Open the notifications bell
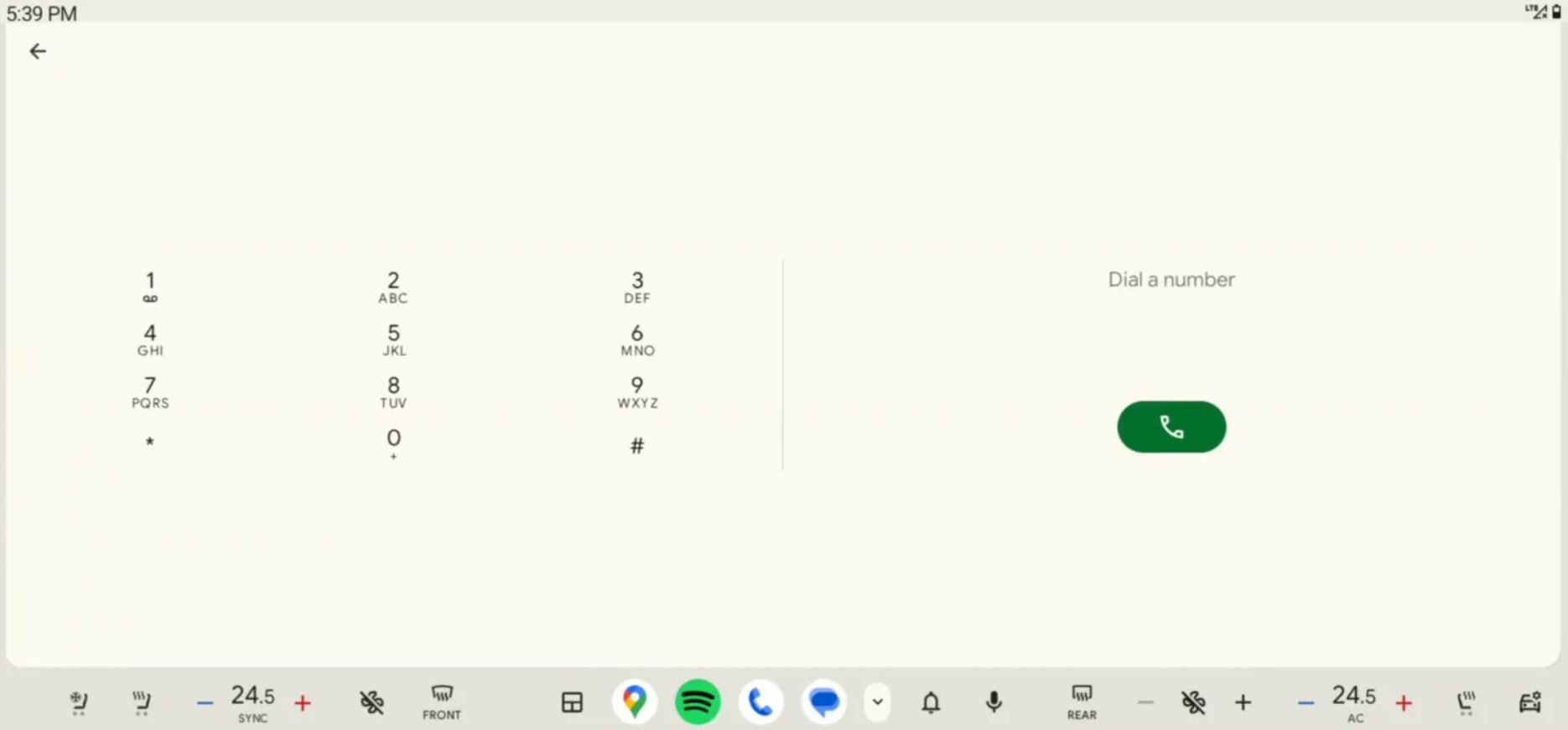 tap(931, 702)
